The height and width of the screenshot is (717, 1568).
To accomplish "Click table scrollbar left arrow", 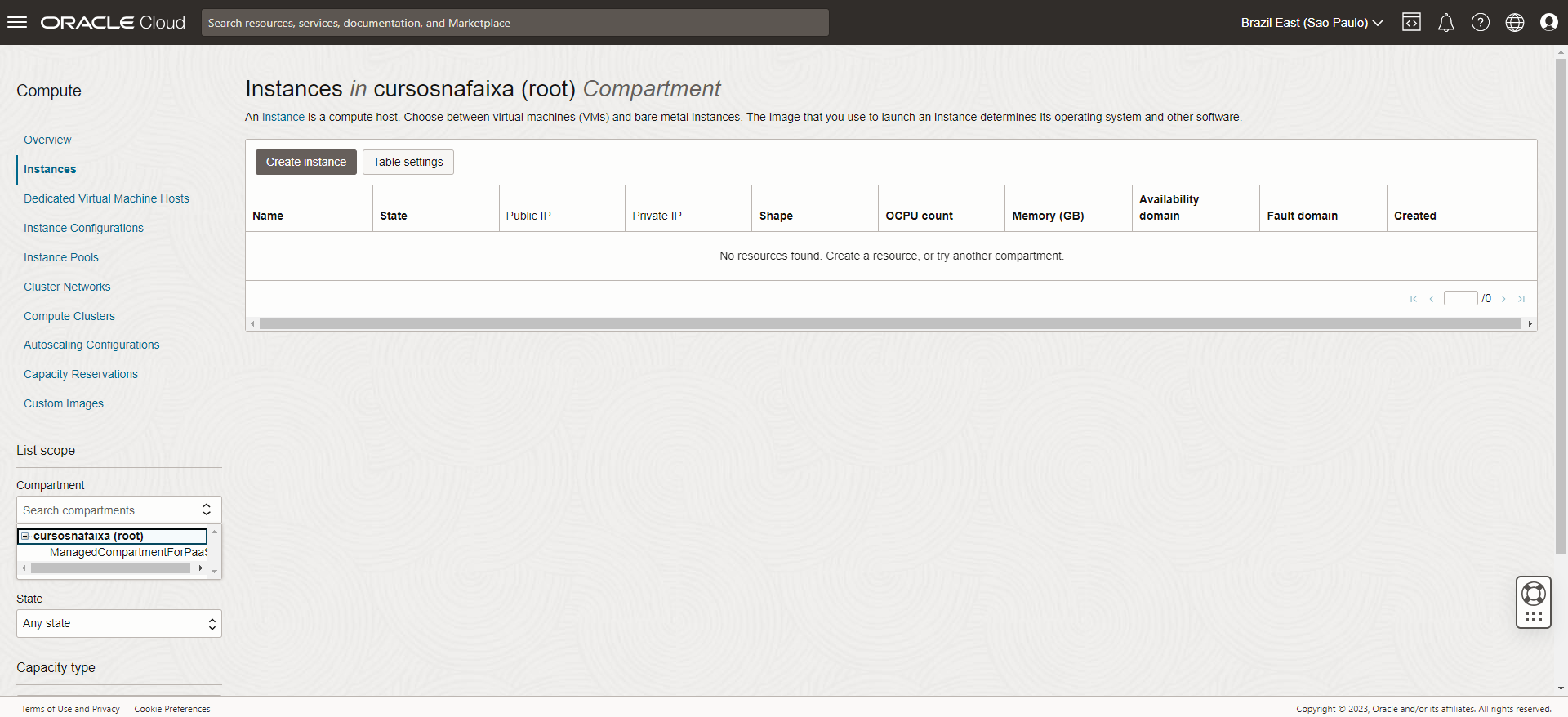I will click(x=252, y=324).
